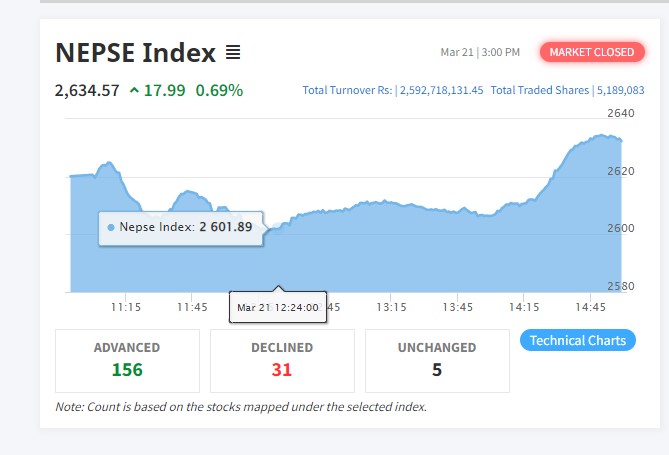Click the 11:15 time axis label
Viewport: 669px width, 455px height.
pyautogui.click(x=126, y=307)
